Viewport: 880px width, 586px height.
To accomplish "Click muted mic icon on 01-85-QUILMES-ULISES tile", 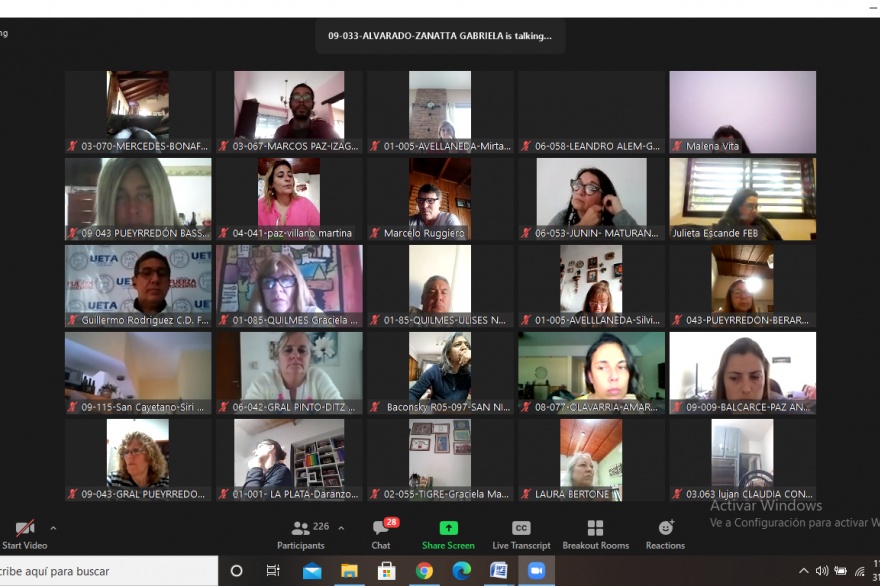I will coord(375,321).
